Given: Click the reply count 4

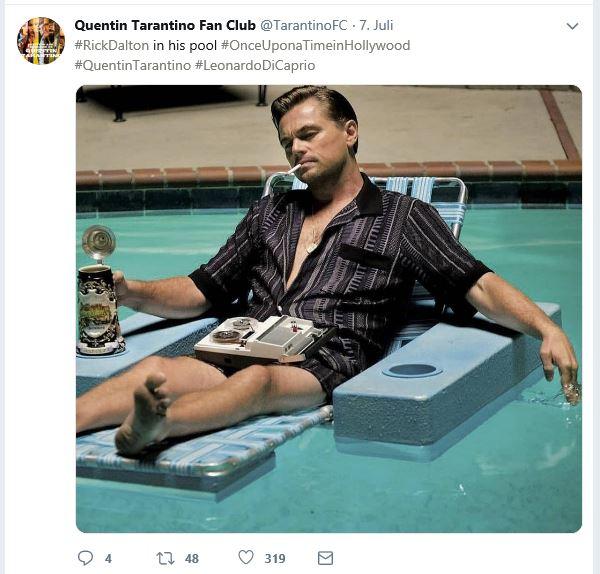Looking at the screenshot, I should (x=108, y=559).
